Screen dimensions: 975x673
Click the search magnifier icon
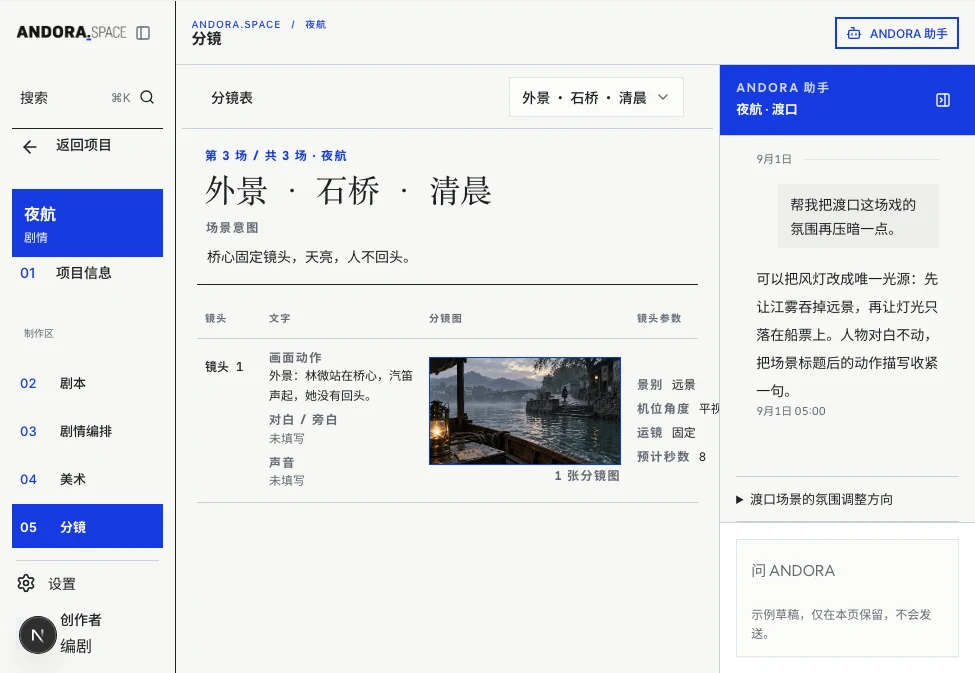(147, 97)
